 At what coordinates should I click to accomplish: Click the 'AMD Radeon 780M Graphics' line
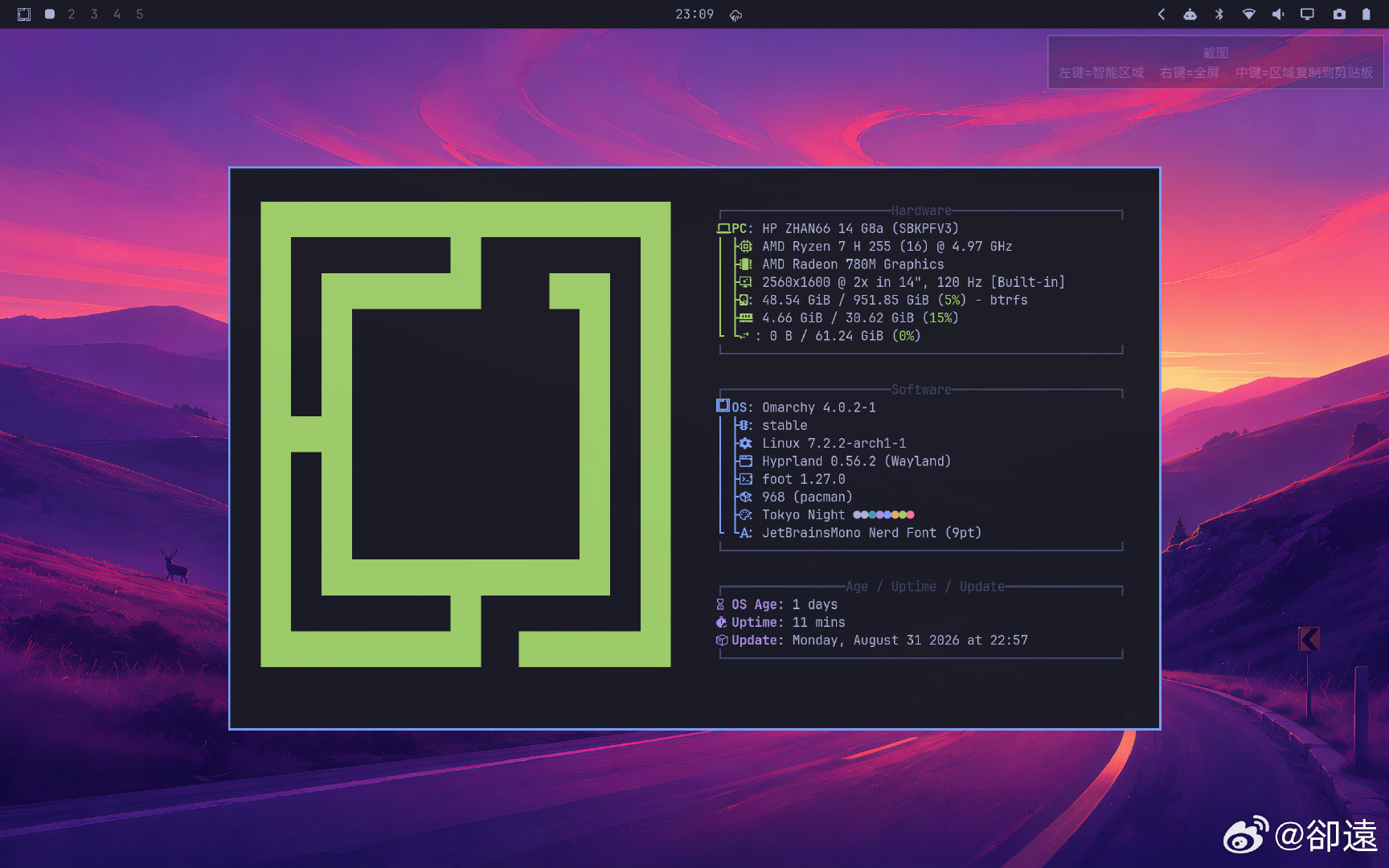(x=842, y=264)
